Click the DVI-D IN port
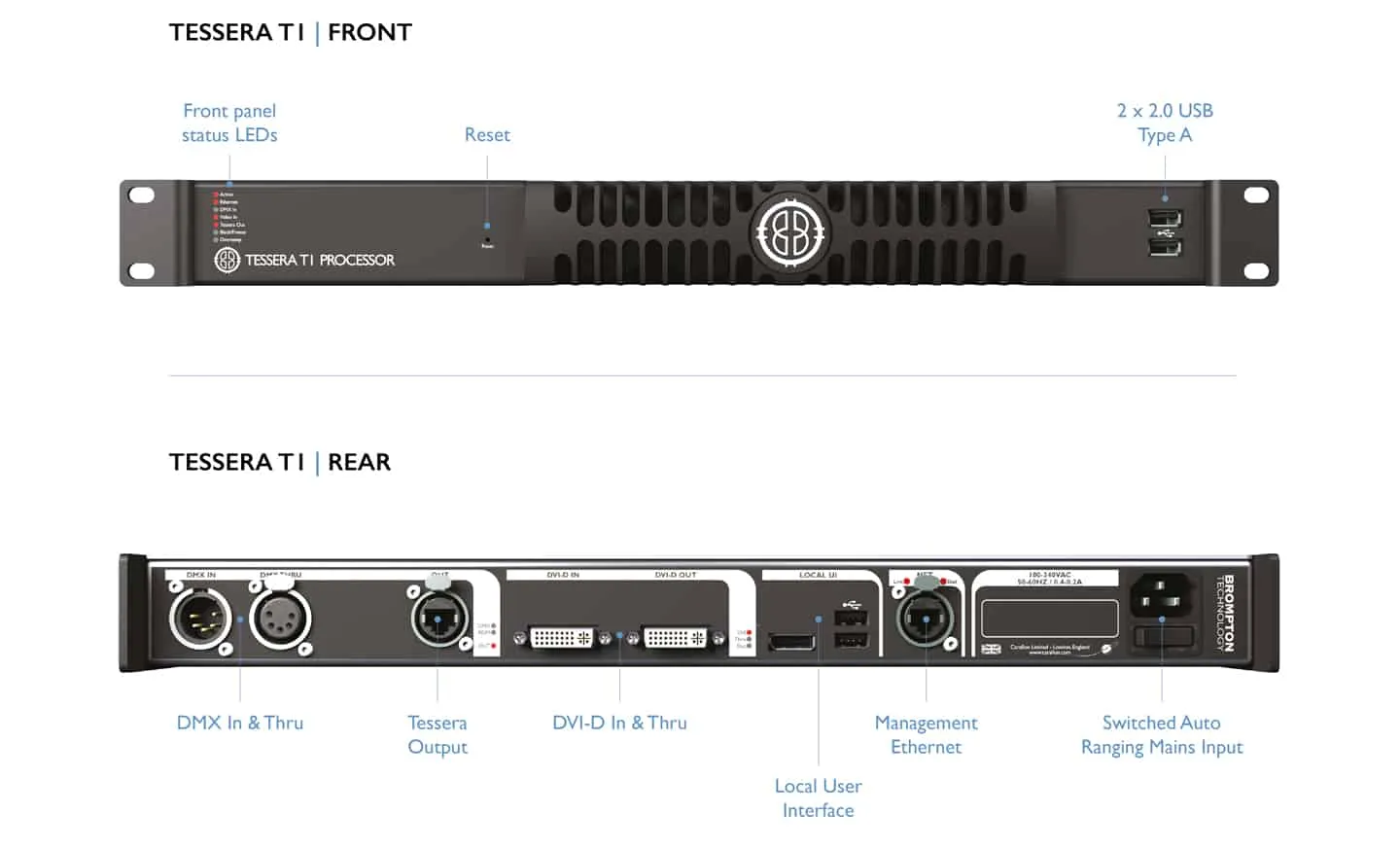1400x850 pixels. point(561,638)
